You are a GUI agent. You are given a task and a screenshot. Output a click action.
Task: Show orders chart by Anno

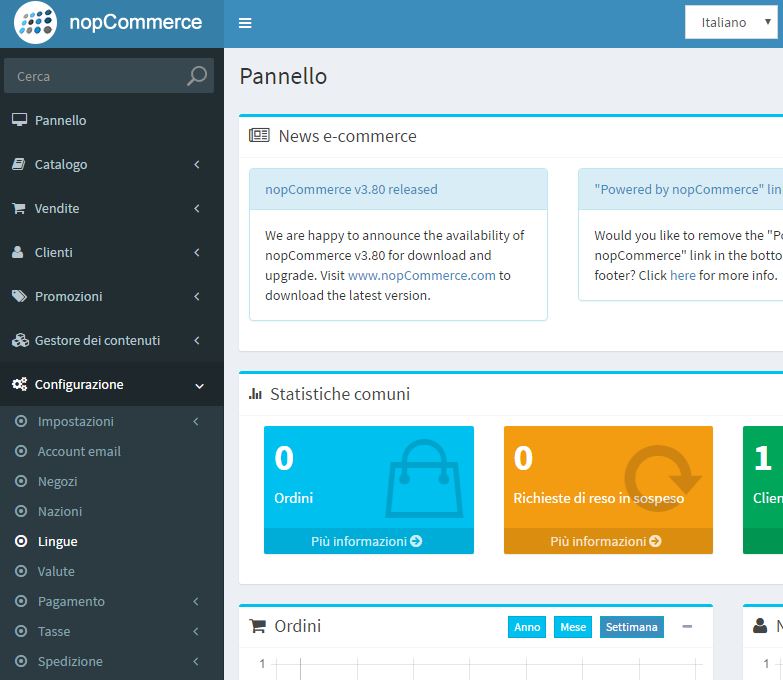527,627
